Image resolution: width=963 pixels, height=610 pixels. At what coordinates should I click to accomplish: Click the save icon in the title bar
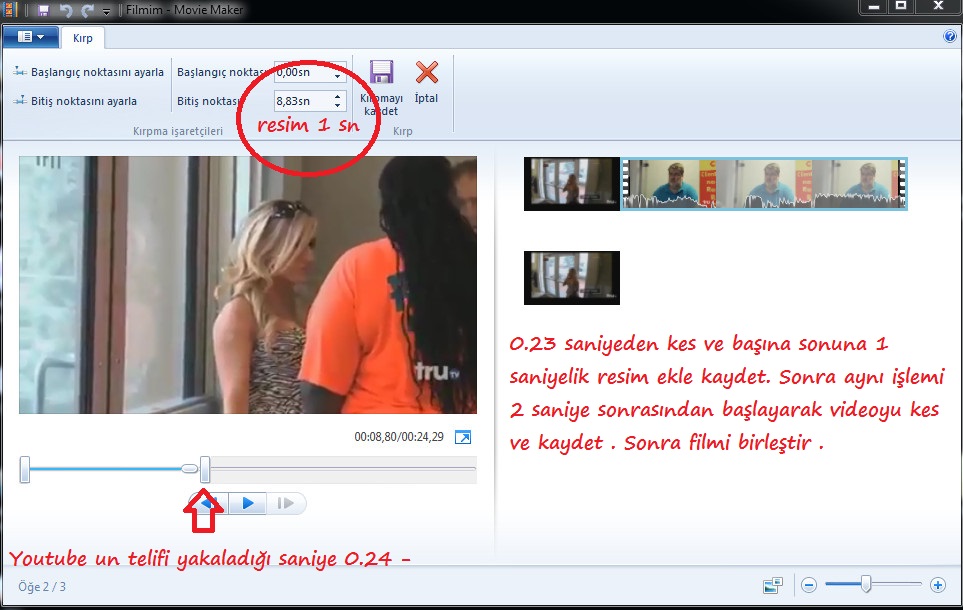pos(43,9)
